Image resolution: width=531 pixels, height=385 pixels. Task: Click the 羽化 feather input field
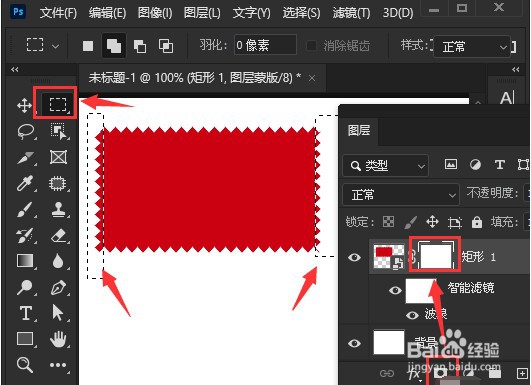pos(265,45)
